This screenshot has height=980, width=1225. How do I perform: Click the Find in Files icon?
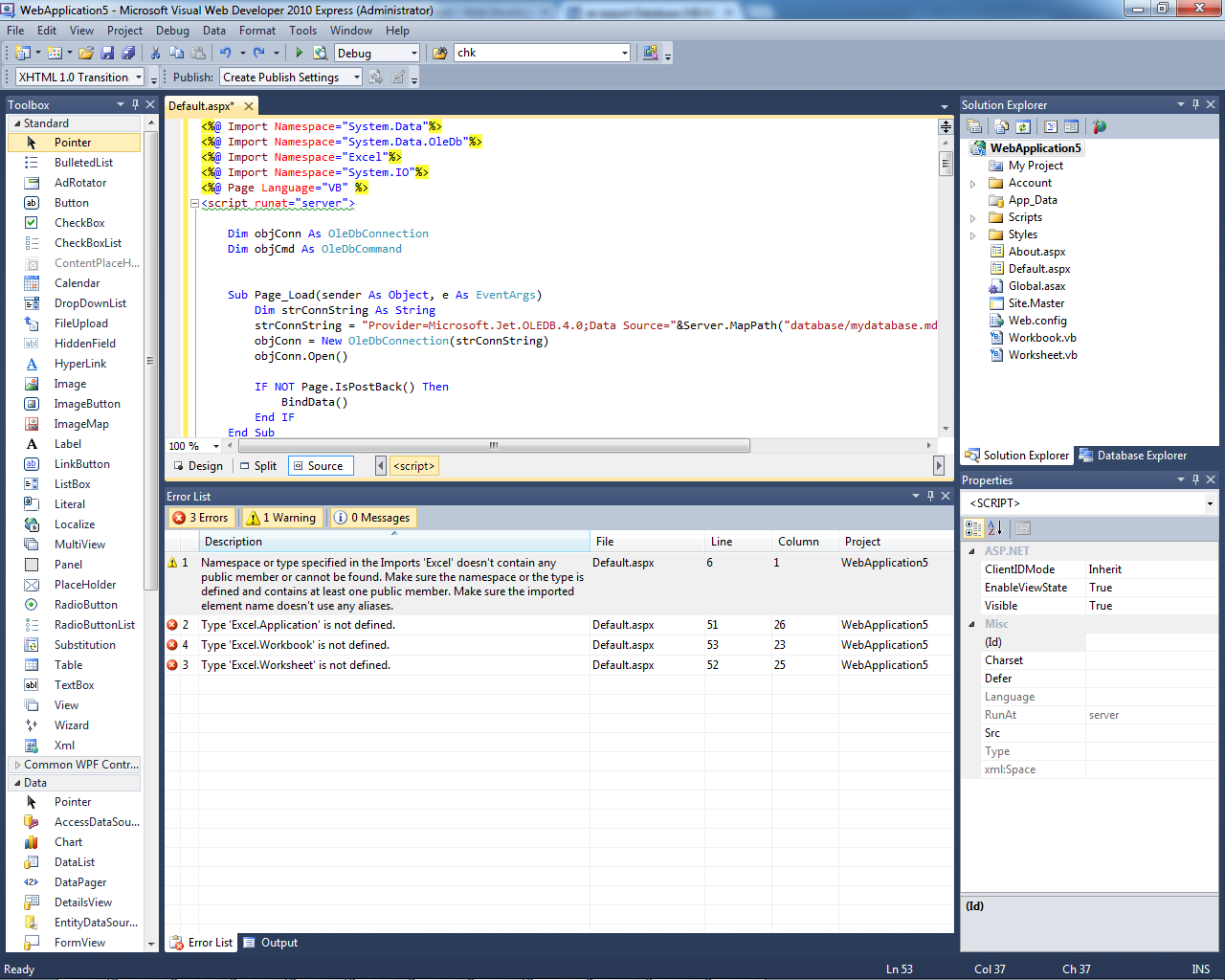440,53
